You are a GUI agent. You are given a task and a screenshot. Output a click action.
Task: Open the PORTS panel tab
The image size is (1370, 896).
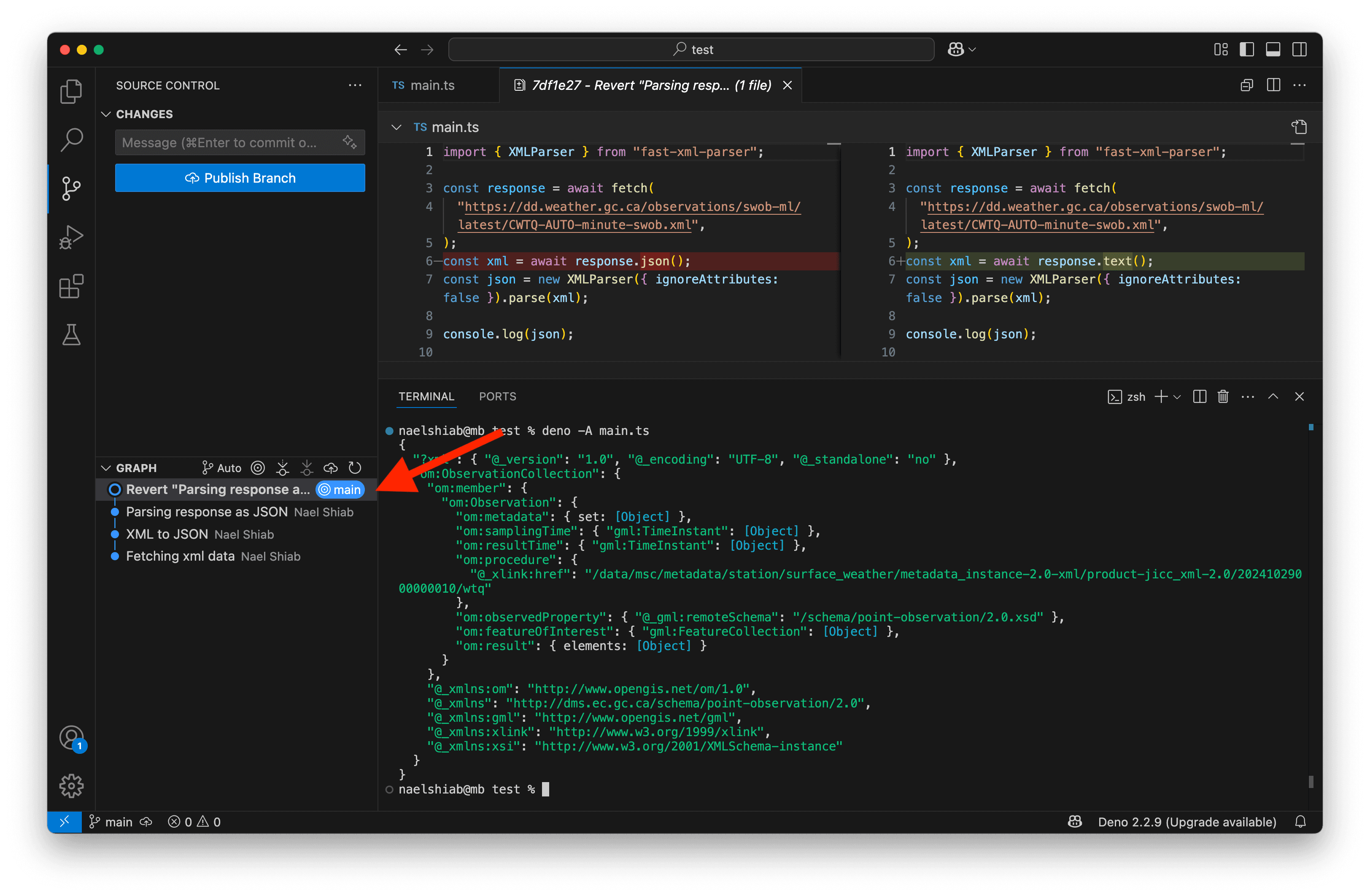tap(497, 396)
